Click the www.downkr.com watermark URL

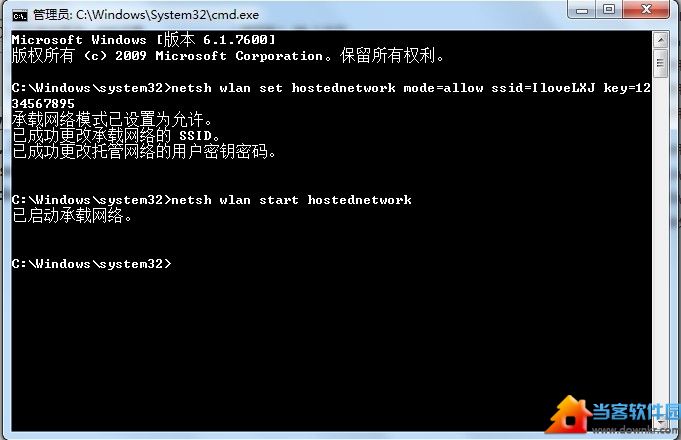point(636,429)
